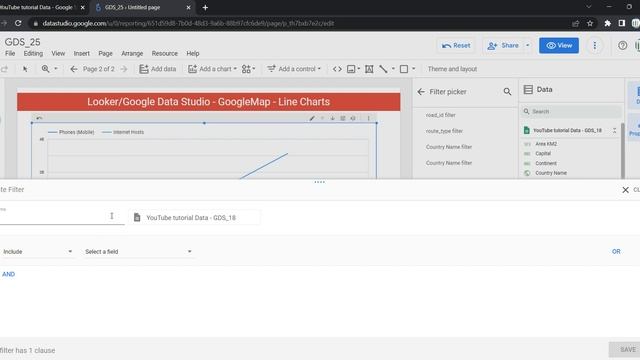The width and height of the screenshot is (640, 360).
Task: Expand the shape type dropdown arrow
Action: (x=413, y=69)
